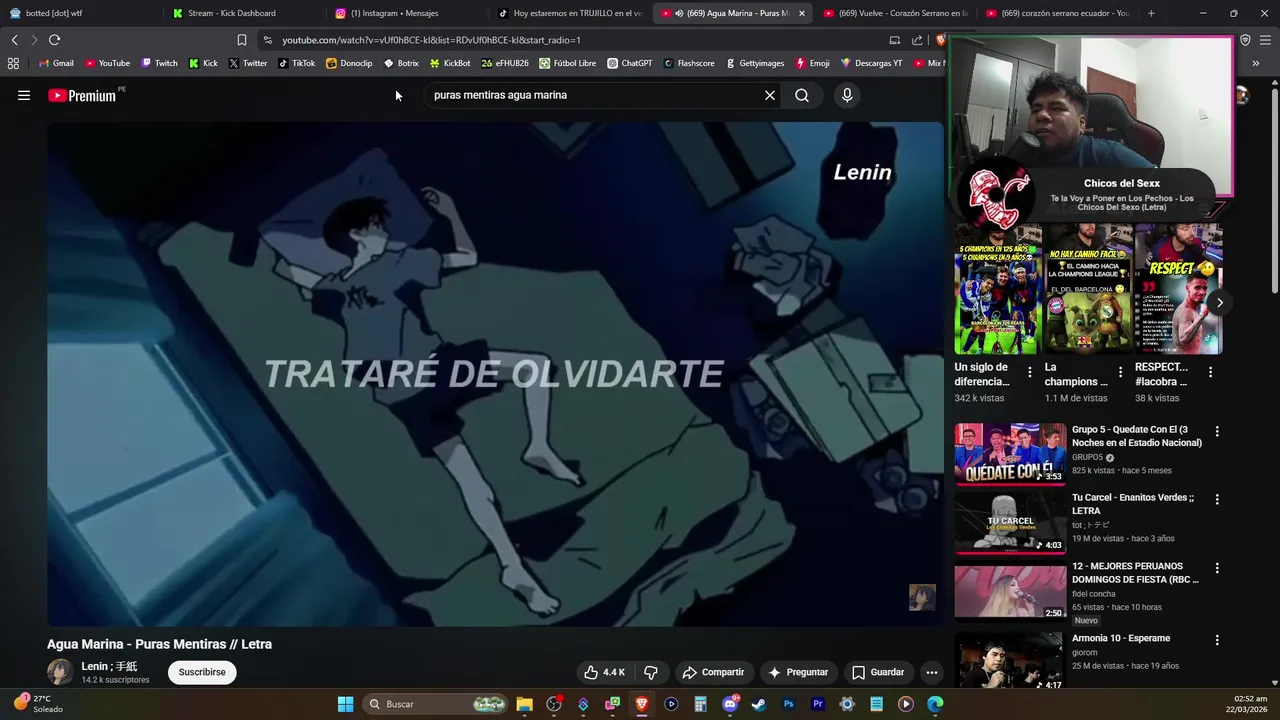Screen dimensions: 1280x720
Task: Open the Gettyimages bookmark
Action: (x=755, y=63)
